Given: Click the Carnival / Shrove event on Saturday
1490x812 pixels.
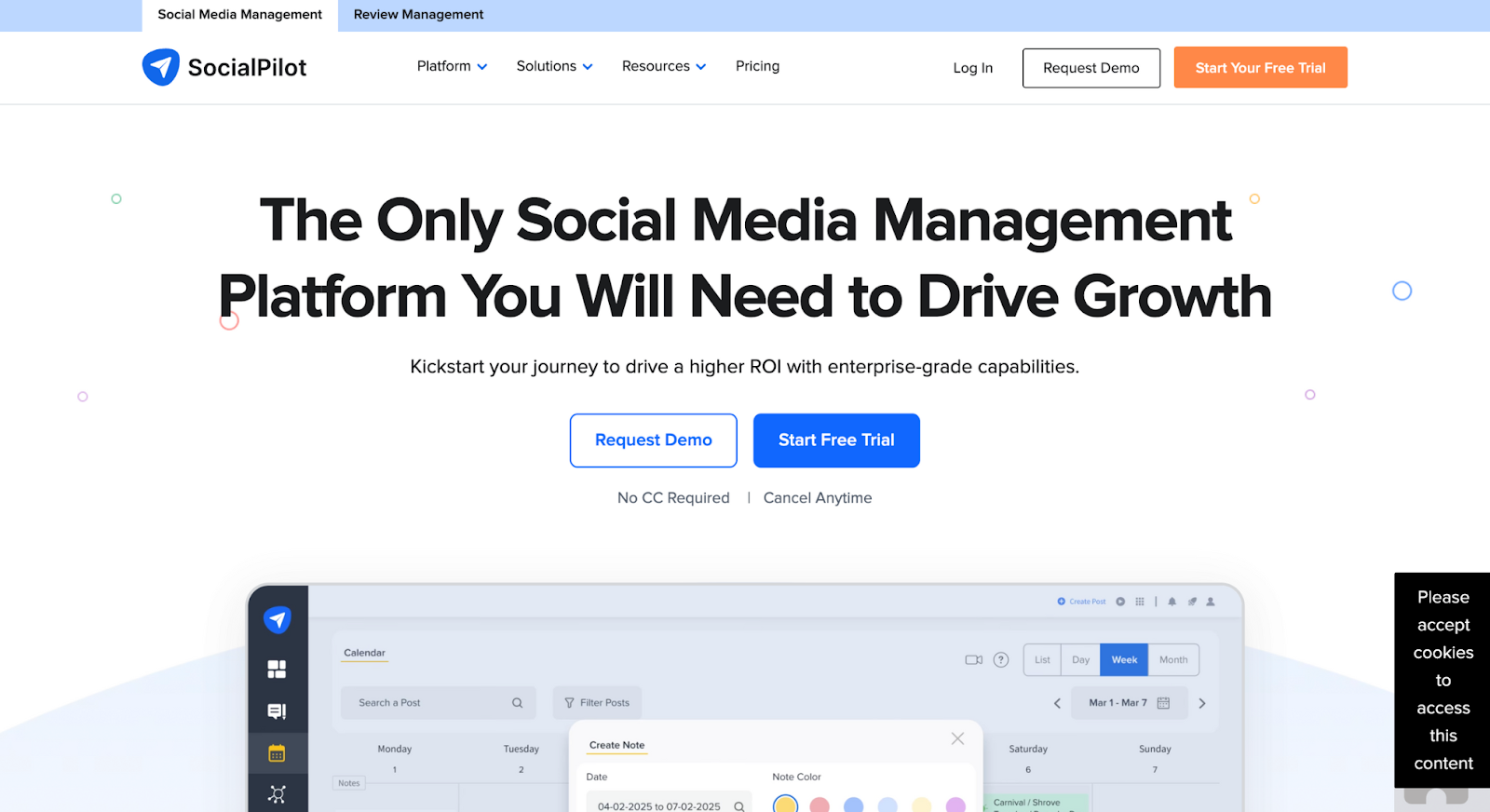Looking at the screenshot, I should tap(1034, 804).
